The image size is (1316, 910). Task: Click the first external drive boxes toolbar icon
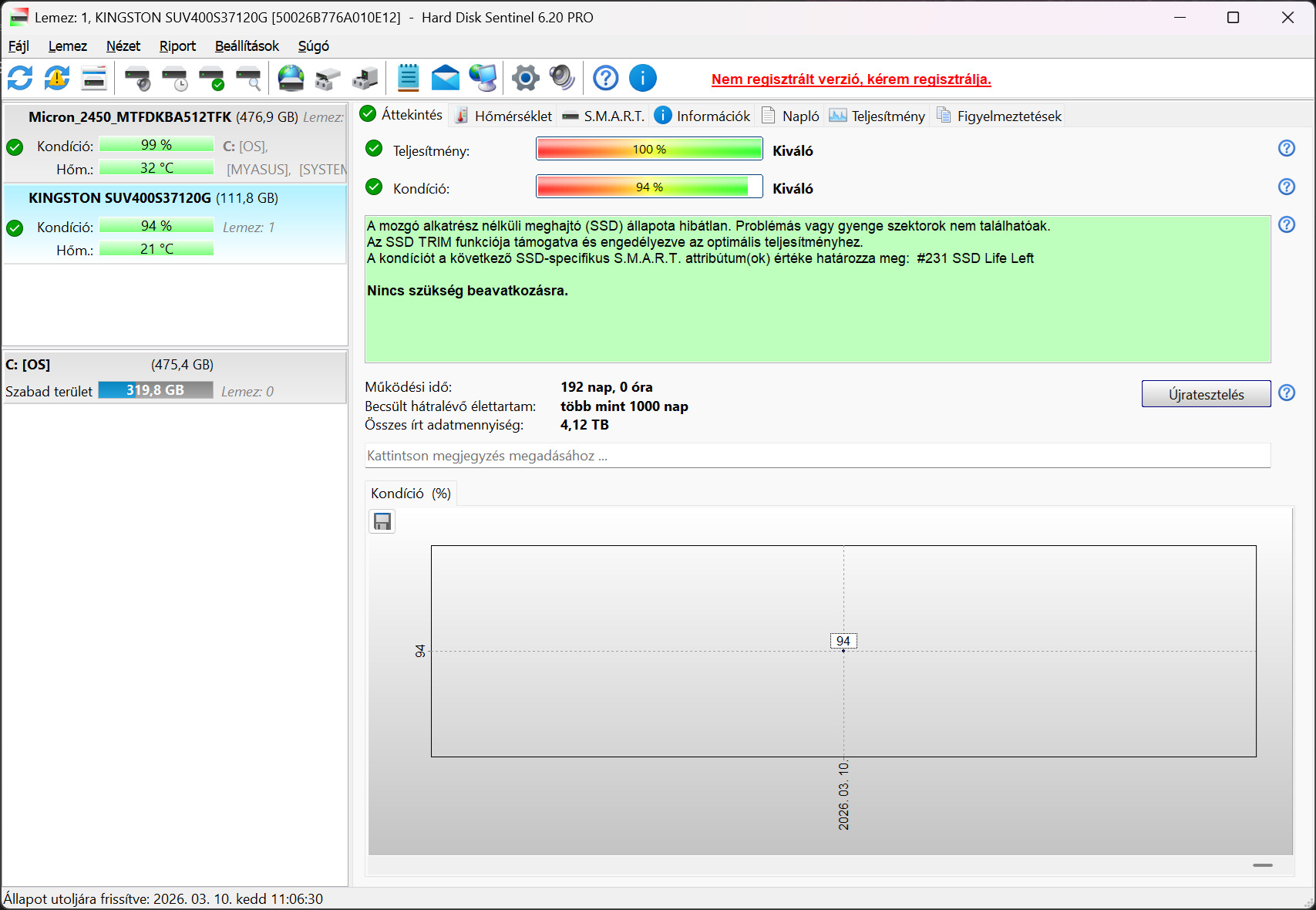coord(328,78)
